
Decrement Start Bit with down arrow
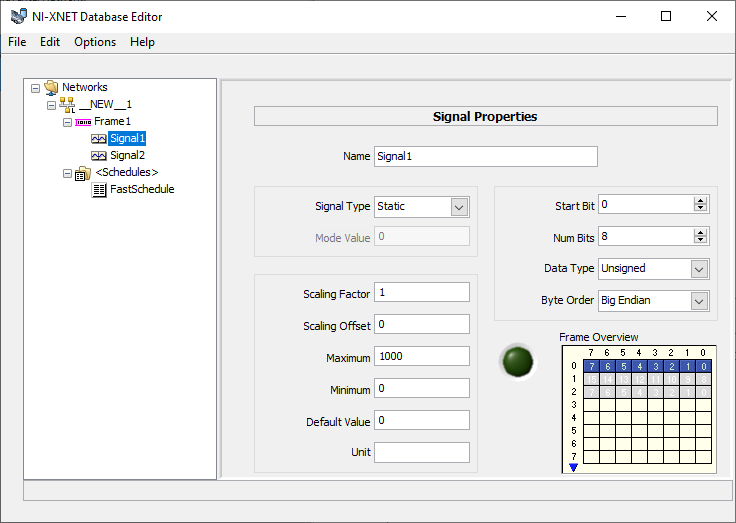pyautogui.click(x=700, y=208)
